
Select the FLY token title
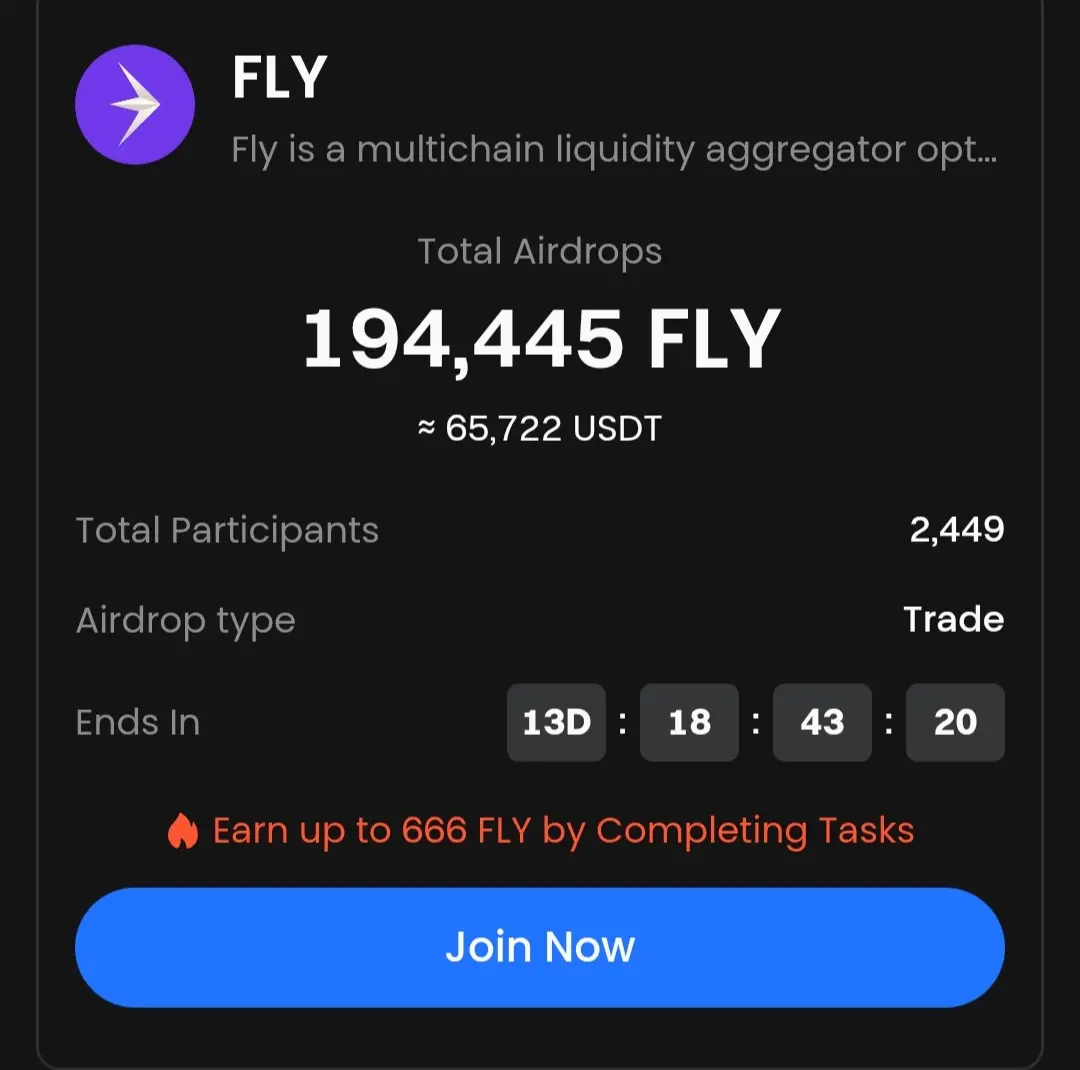(279, 77)
